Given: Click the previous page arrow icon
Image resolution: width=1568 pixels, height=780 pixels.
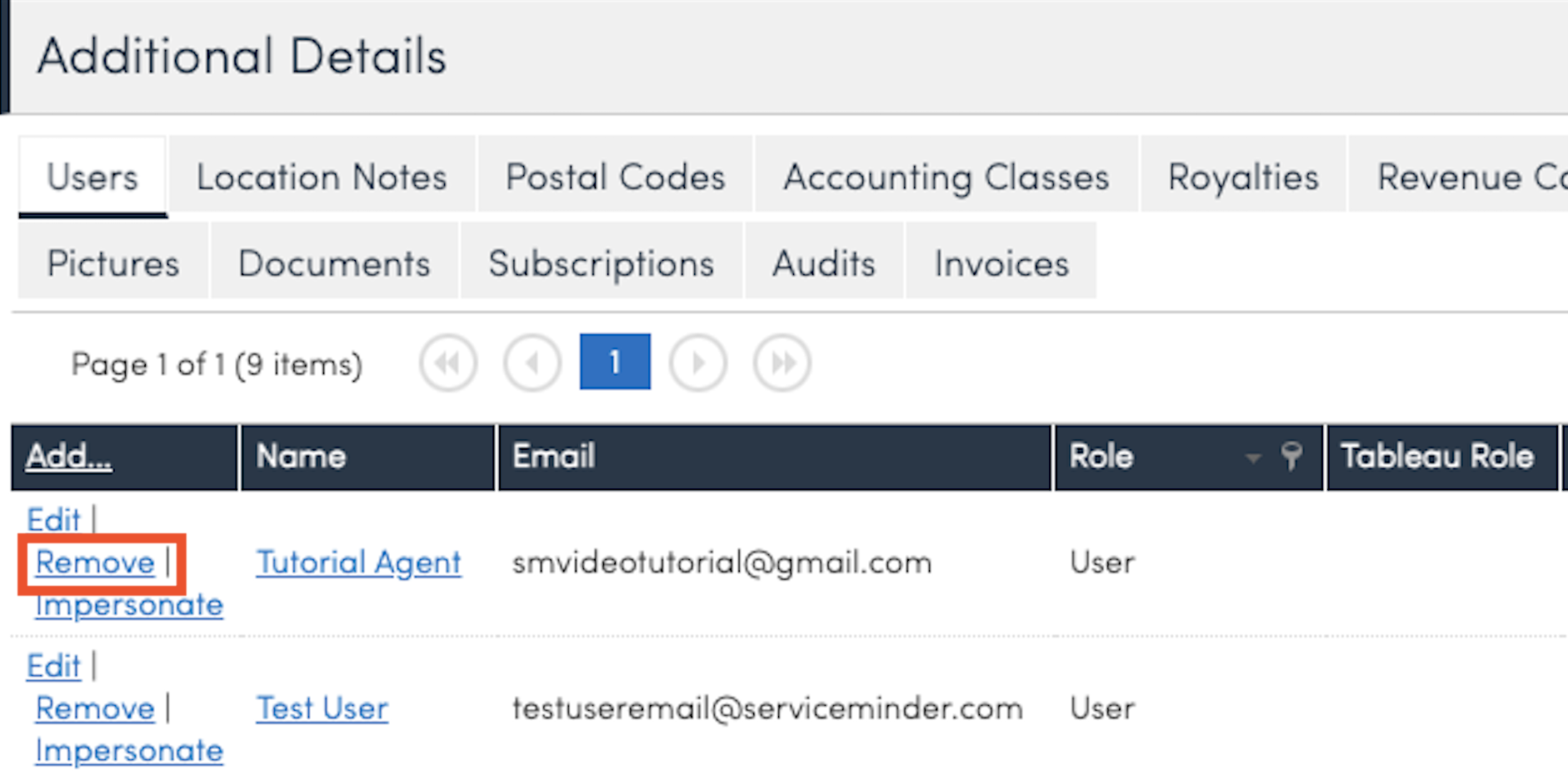Looking at the screenshot, I should pyautogui.click(x=532, y=363).
